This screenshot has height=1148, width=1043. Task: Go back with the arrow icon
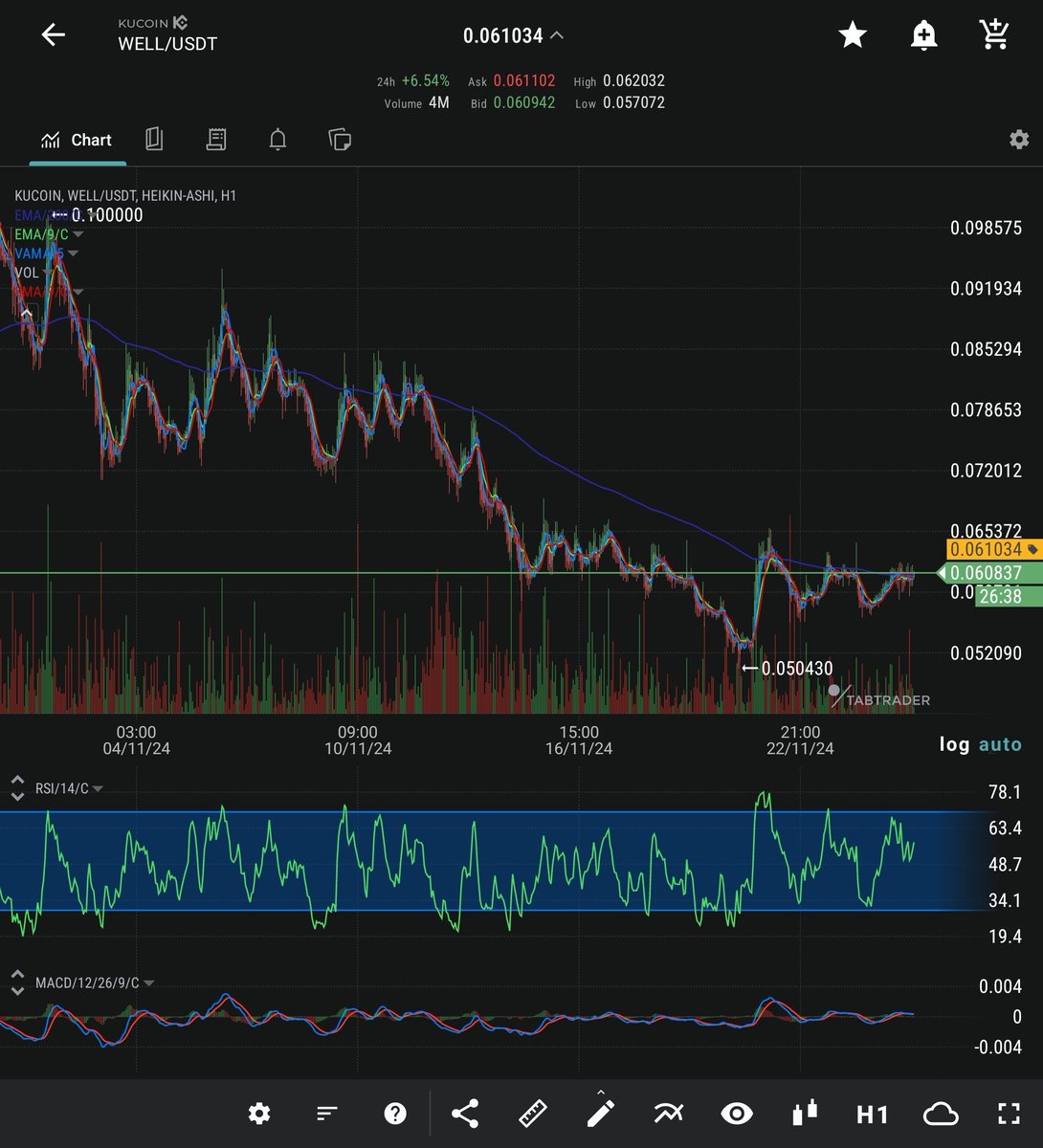tap(54, 35)
